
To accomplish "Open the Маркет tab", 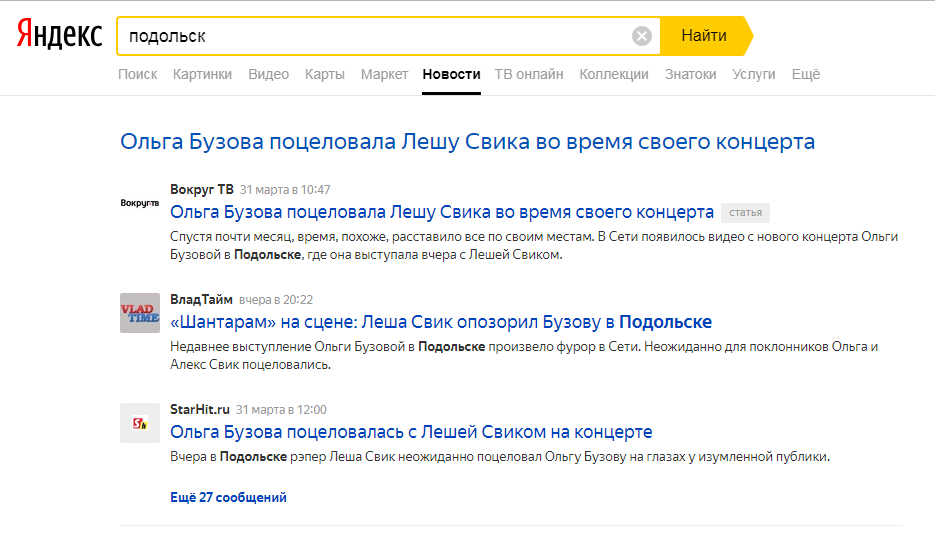I will 384,74.
